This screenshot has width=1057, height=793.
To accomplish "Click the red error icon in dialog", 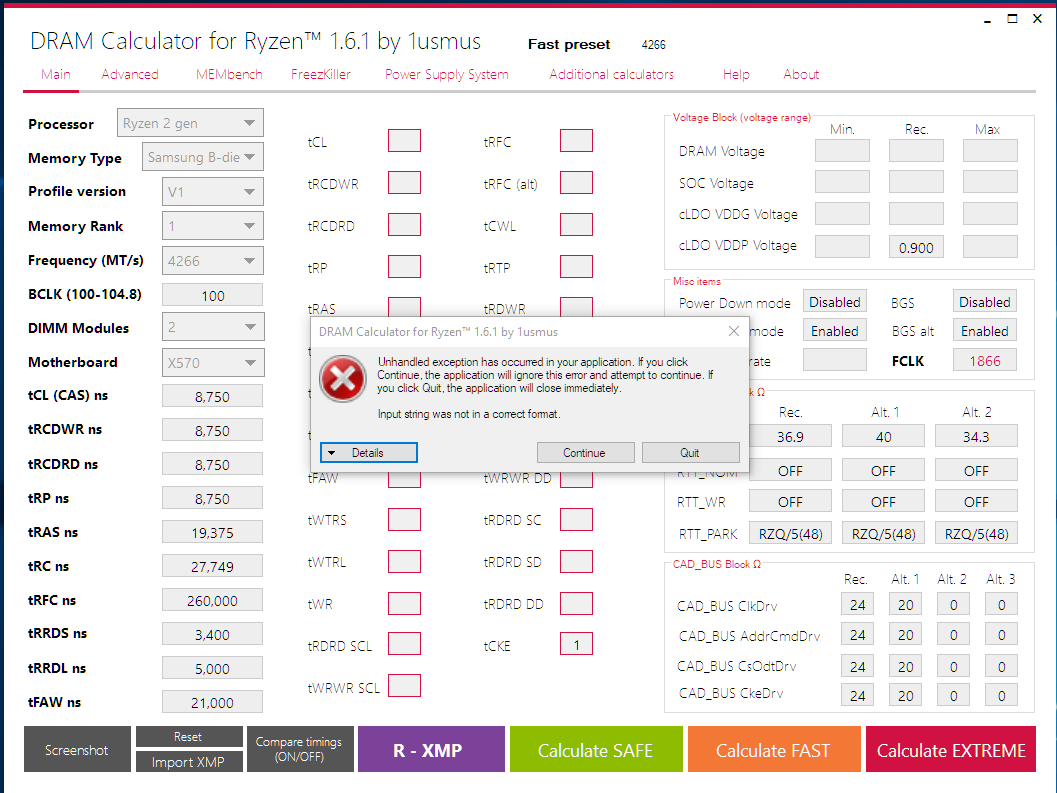I will [x=342, y=379].
